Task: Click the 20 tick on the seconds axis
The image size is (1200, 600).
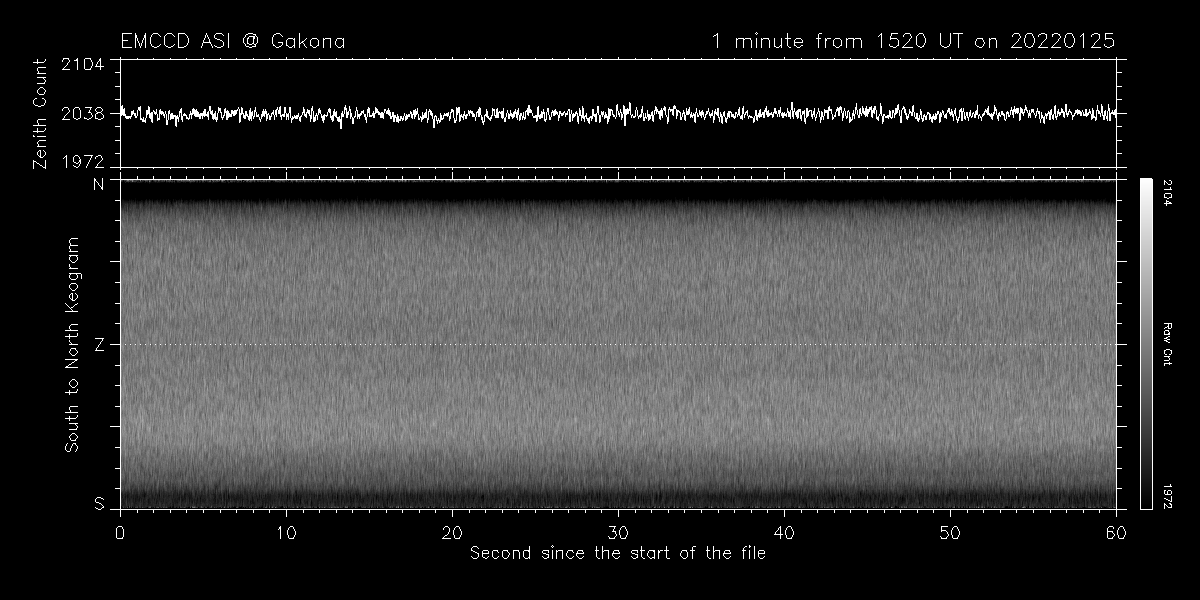Action: (x=452, y=531)
